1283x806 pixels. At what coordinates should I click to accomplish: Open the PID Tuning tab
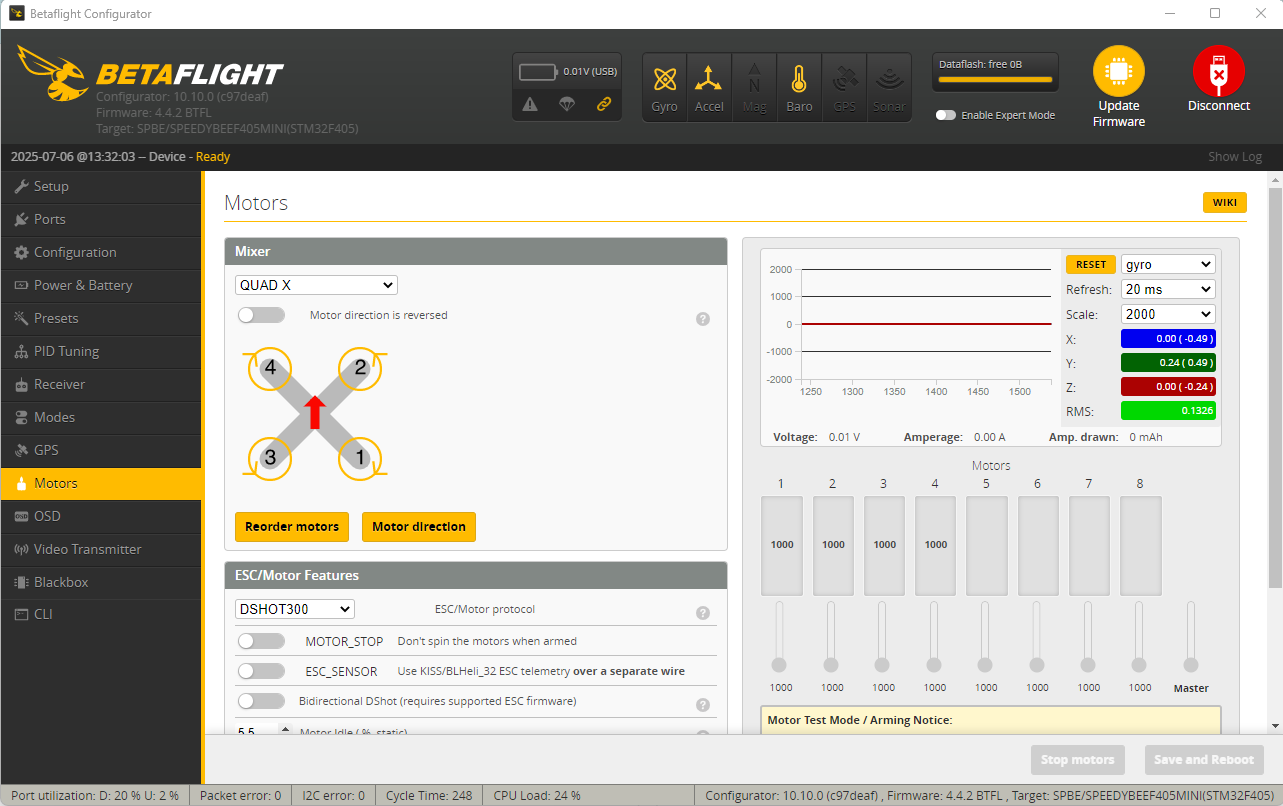[x=101, y=351]
